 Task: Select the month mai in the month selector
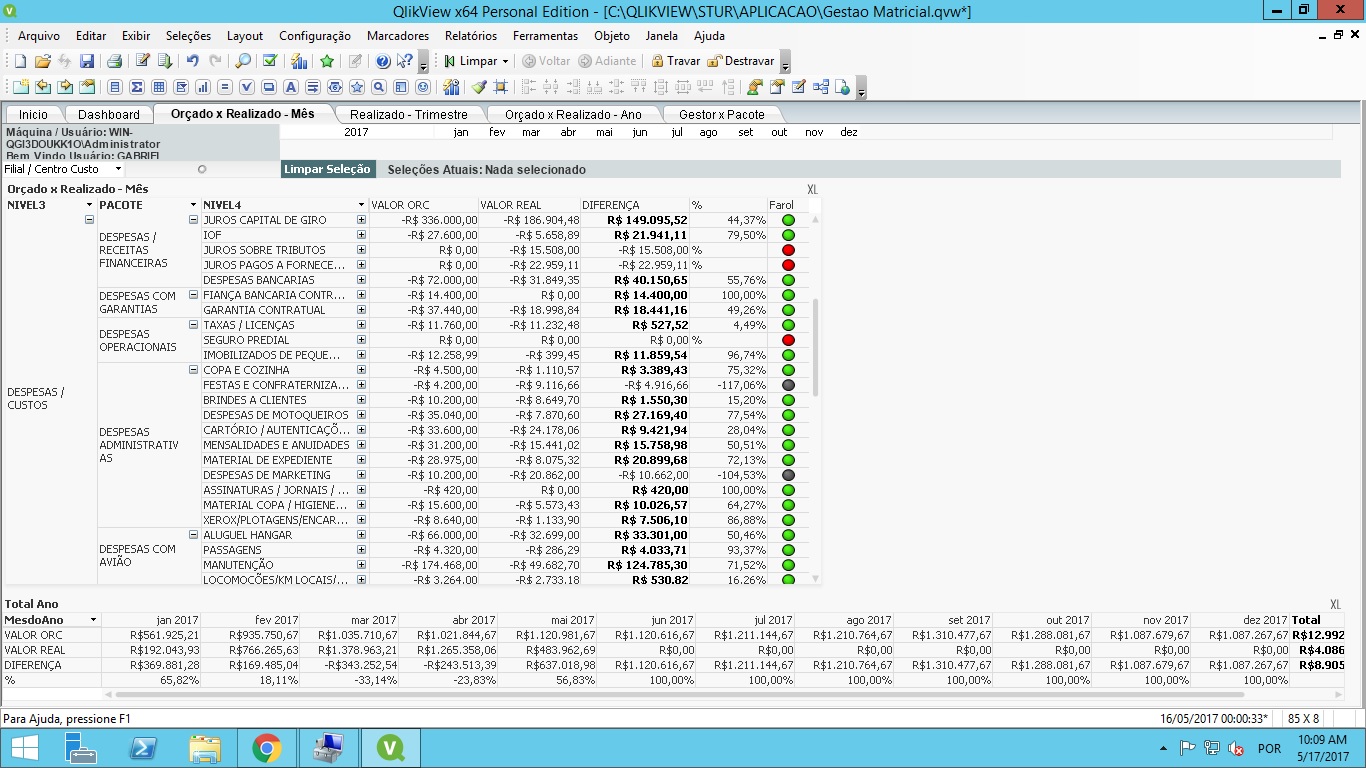click(604, 132)
